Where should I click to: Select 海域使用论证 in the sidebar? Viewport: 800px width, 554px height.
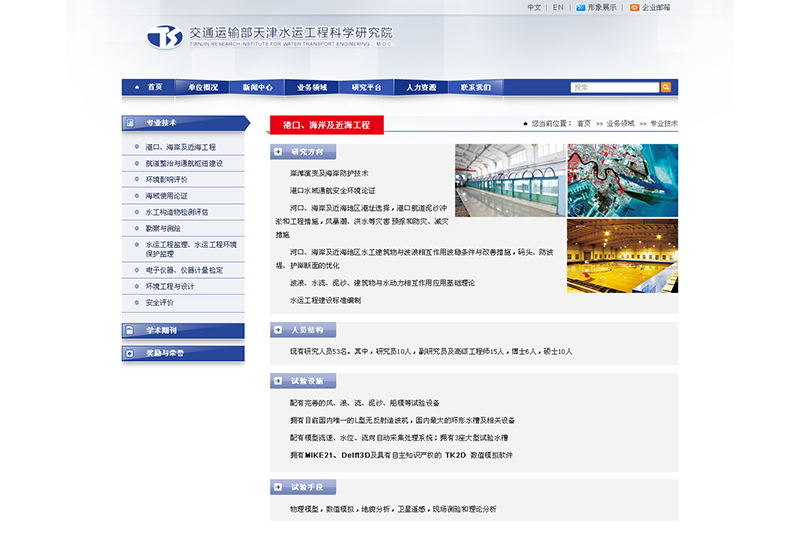[166, 196]
